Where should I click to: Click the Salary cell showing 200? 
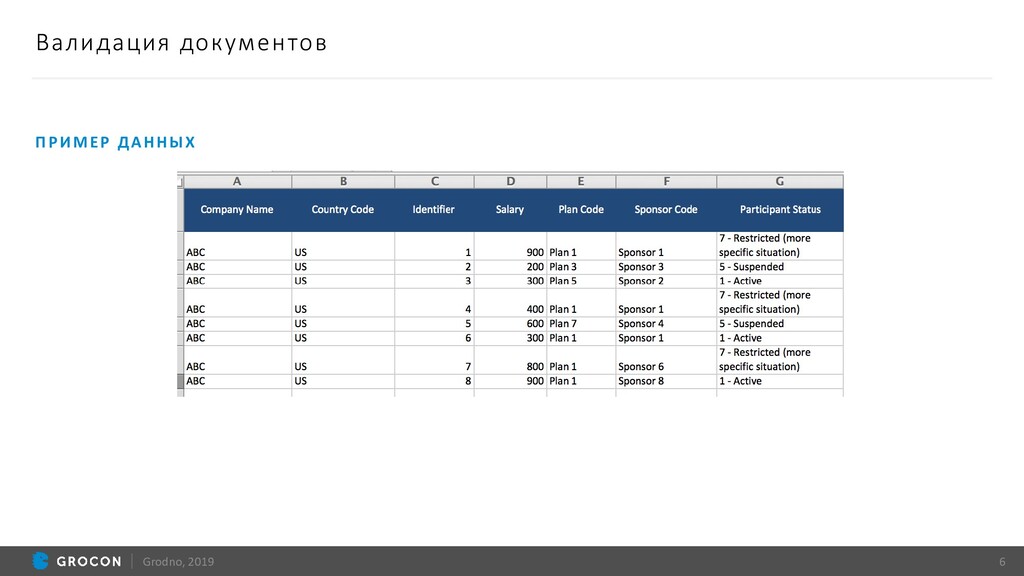510,267
